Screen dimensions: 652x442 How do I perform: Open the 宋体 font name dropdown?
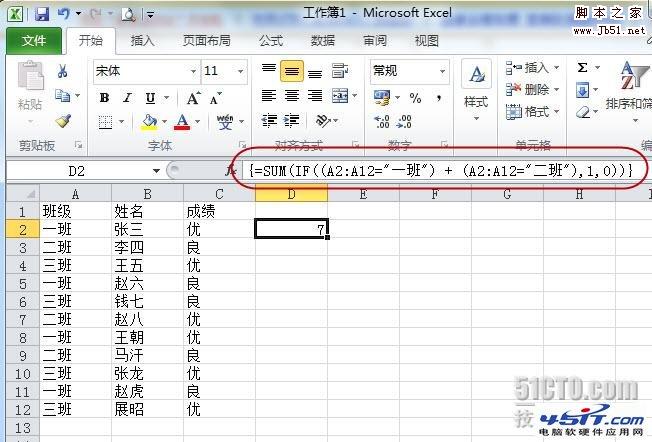coord(193,72)
